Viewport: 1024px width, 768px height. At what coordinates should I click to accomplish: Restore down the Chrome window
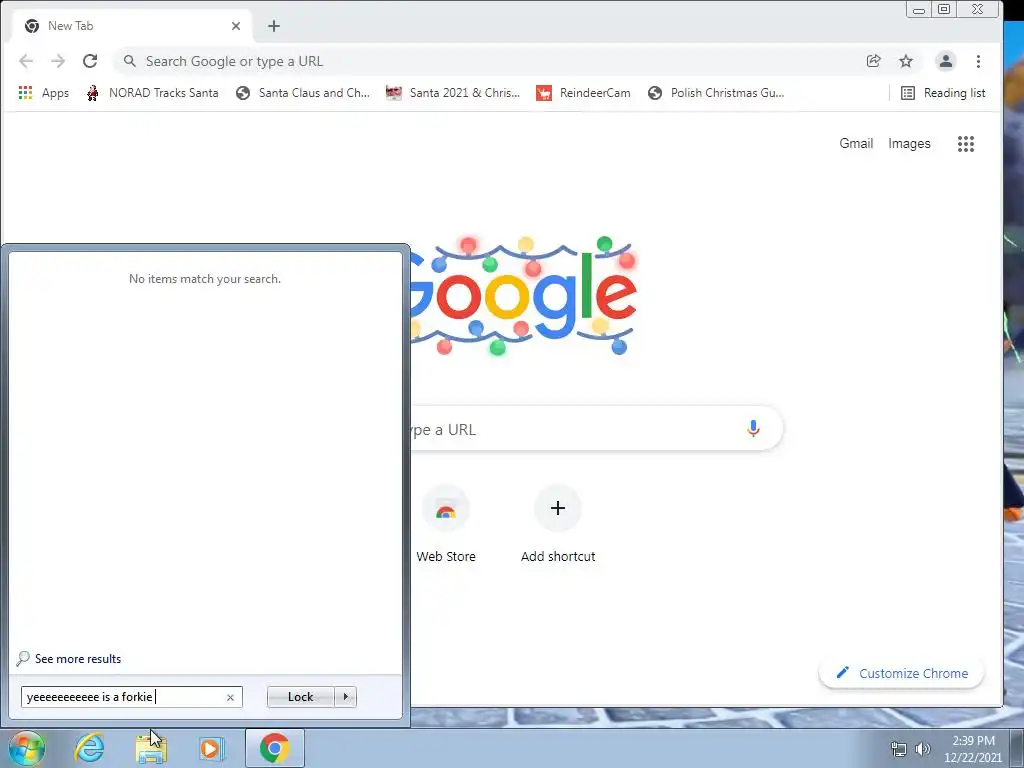pos(944,9)
